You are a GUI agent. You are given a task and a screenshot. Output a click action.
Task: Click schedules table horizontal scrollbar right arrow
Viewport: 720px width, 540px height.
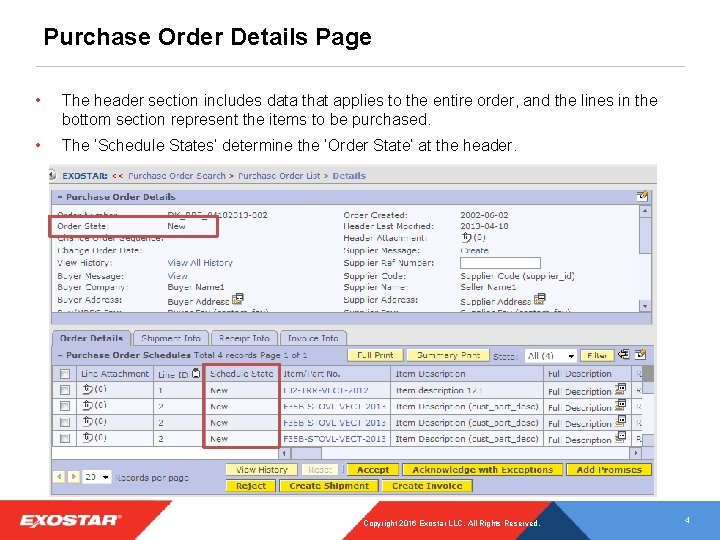click(x=635, y=453)
